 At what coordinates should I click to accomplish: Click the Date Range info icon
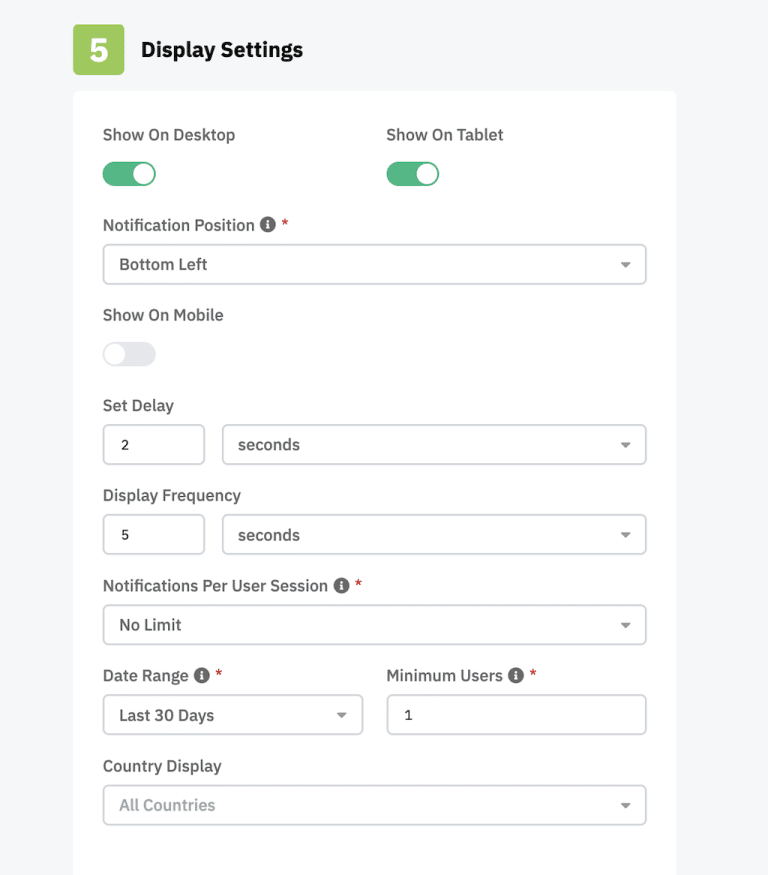point(201,675)
